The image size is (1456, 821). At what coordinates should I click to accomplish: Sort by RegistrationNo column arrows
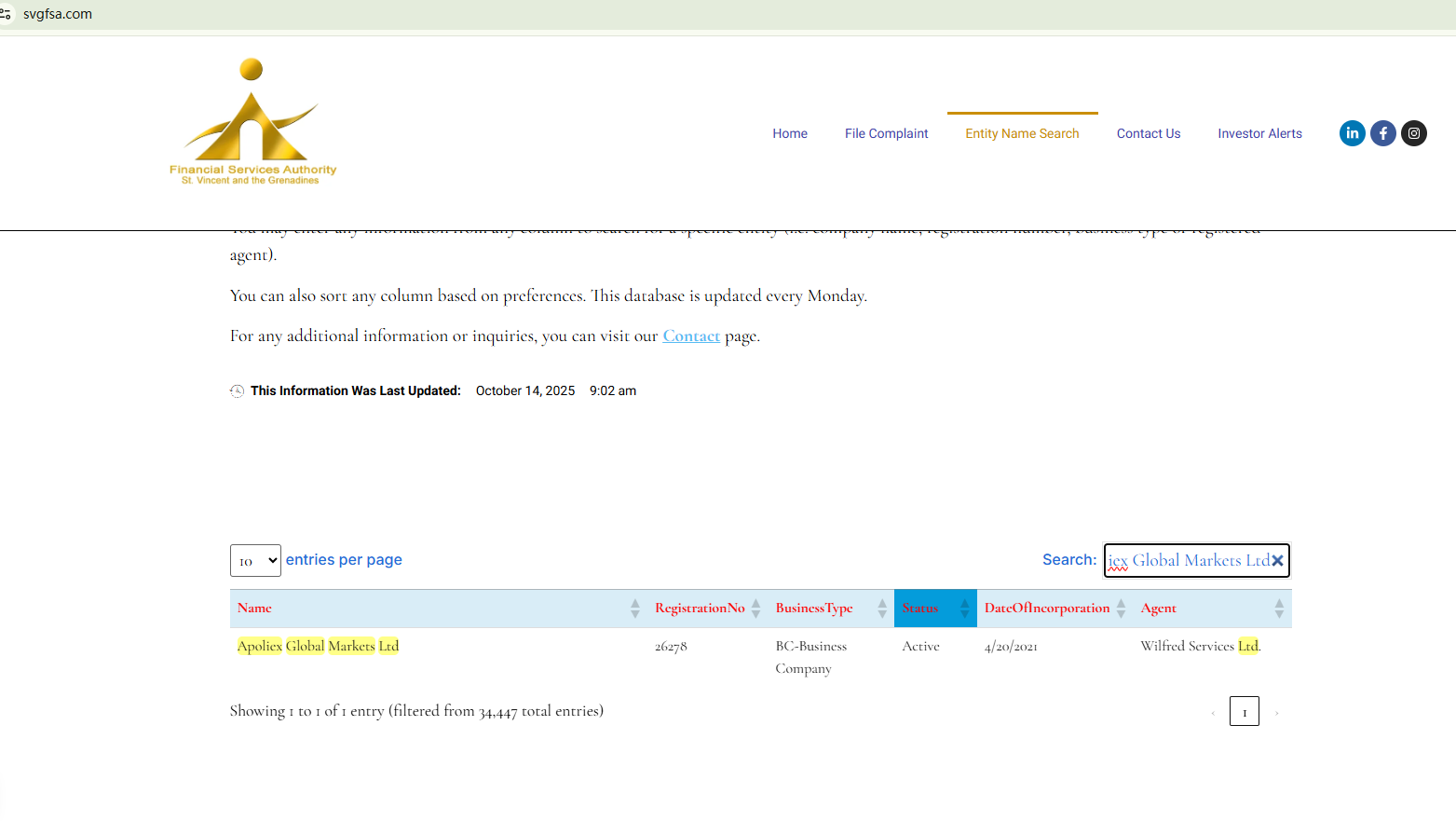pyautogui.click(x=756, y=609)
